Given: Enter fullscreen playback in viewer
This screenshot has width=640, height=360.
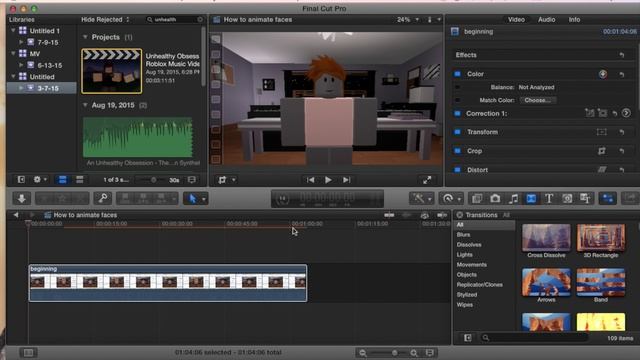Looking at the screenshot, I should [427, 180].
